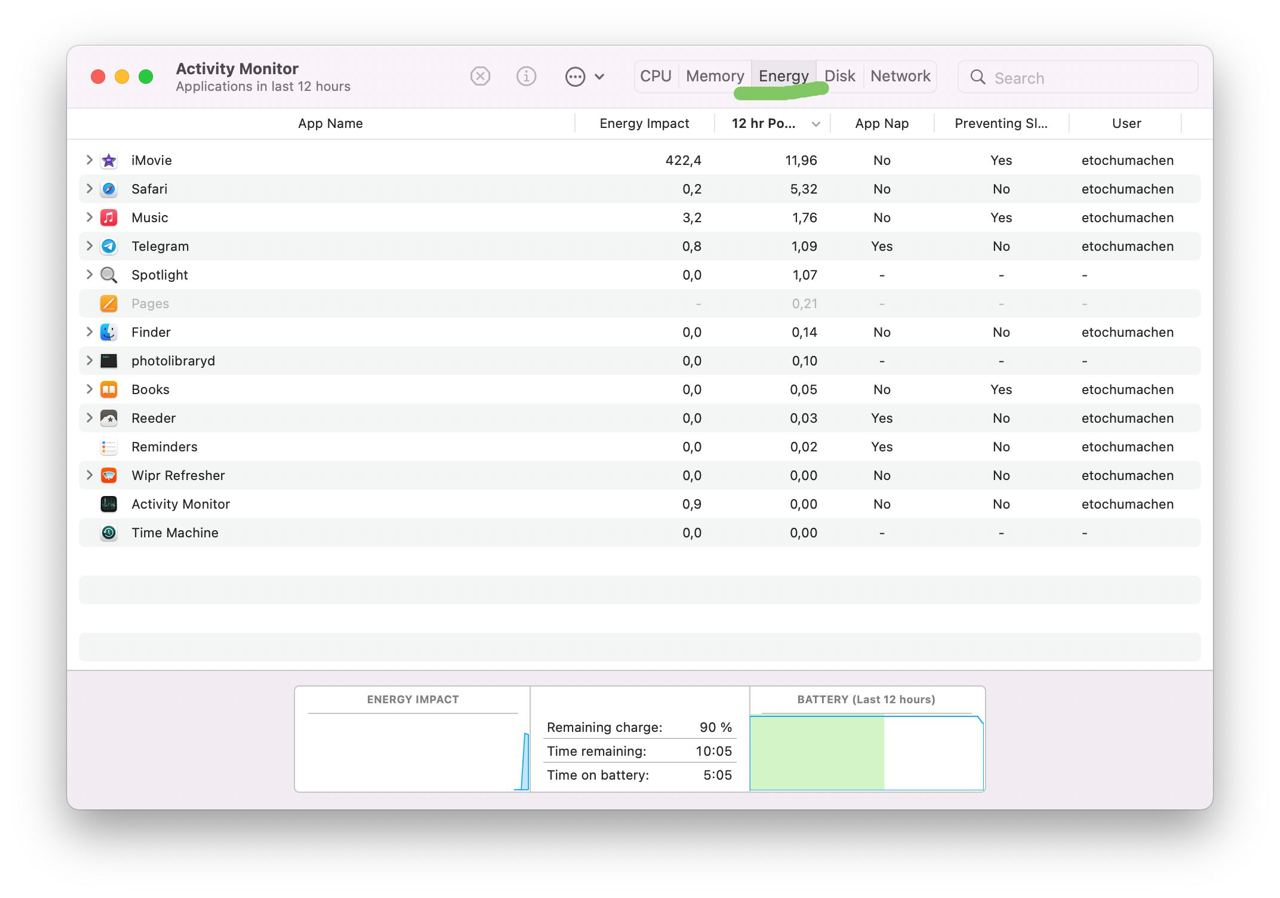Screen dimensions: 1280x898
Task: Click the Spotlight magnifier icon in list
Action: 109,275
